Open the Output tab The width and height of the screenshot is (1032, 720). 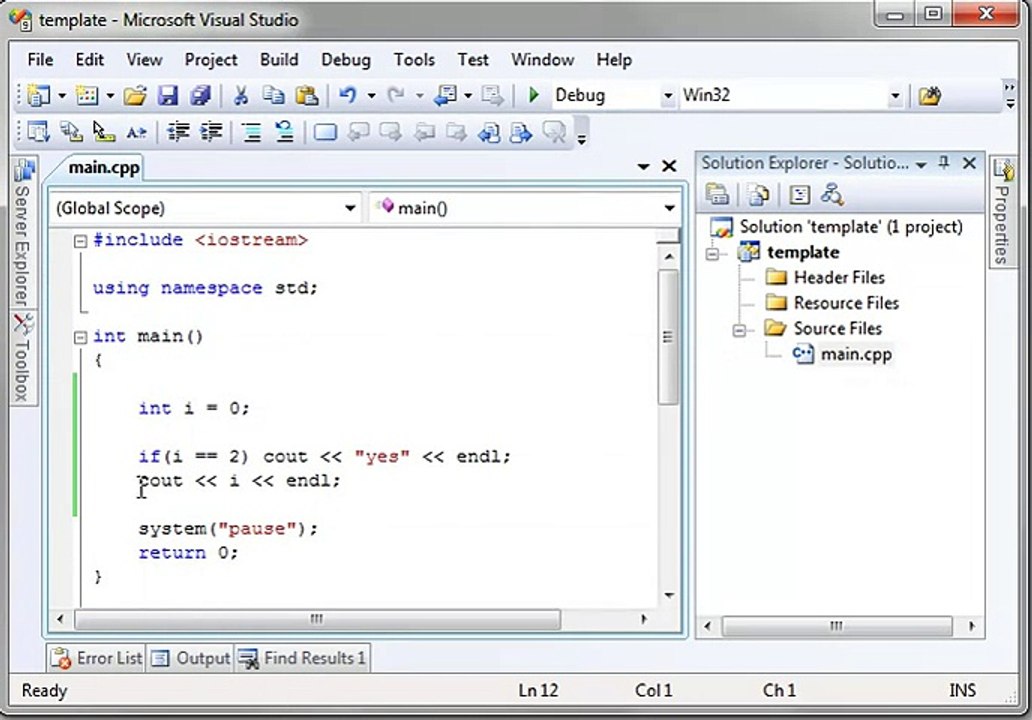point(190,657)
